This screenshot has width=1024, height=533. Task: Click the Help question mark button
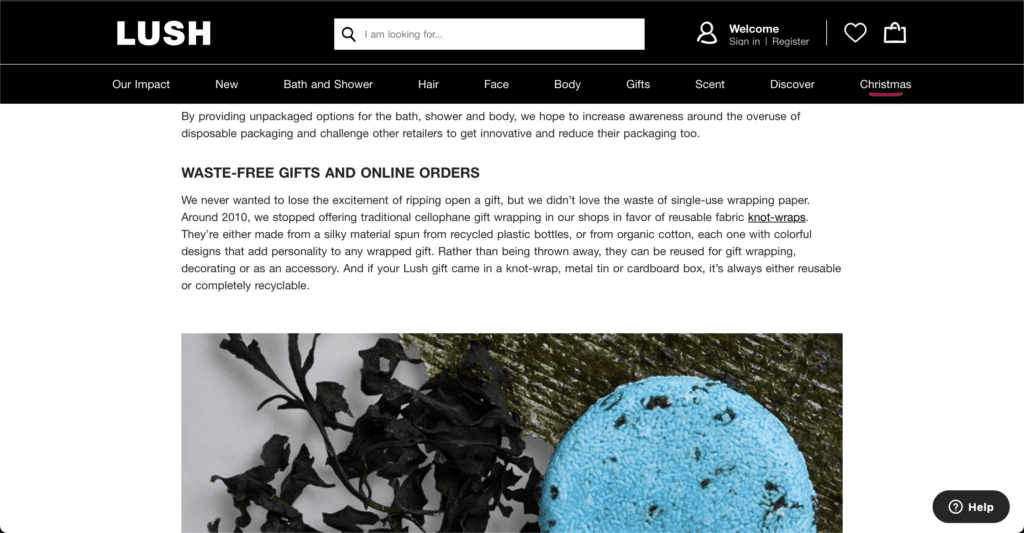point(970,507)
